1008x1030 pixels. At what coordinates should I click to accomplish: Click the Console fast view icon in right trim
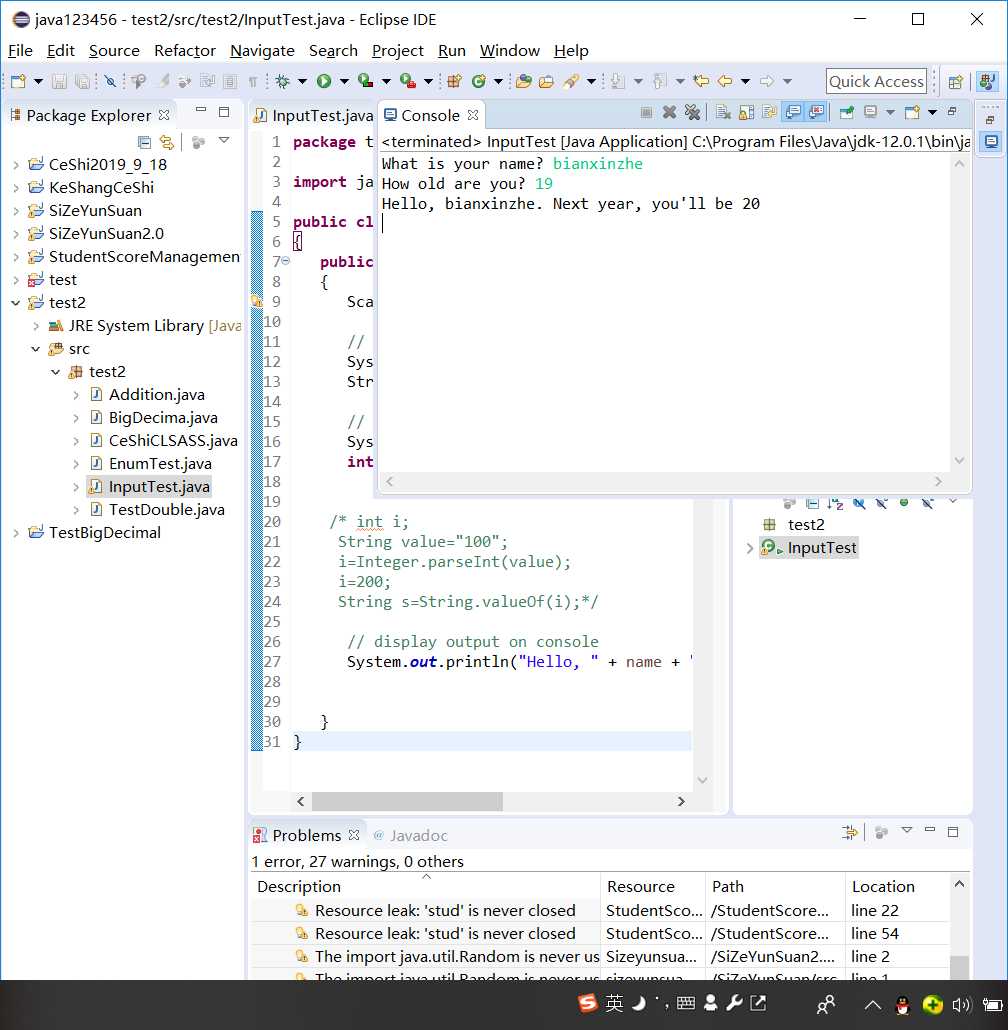pyautogui.click(x=991, y=142)
